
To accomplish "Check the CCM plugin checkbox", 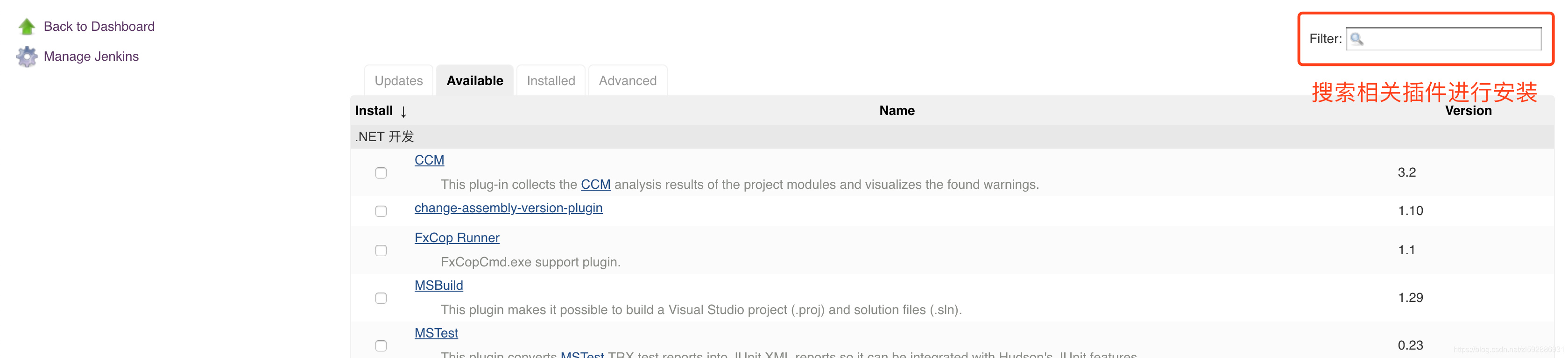I will [x=381, y=173].
